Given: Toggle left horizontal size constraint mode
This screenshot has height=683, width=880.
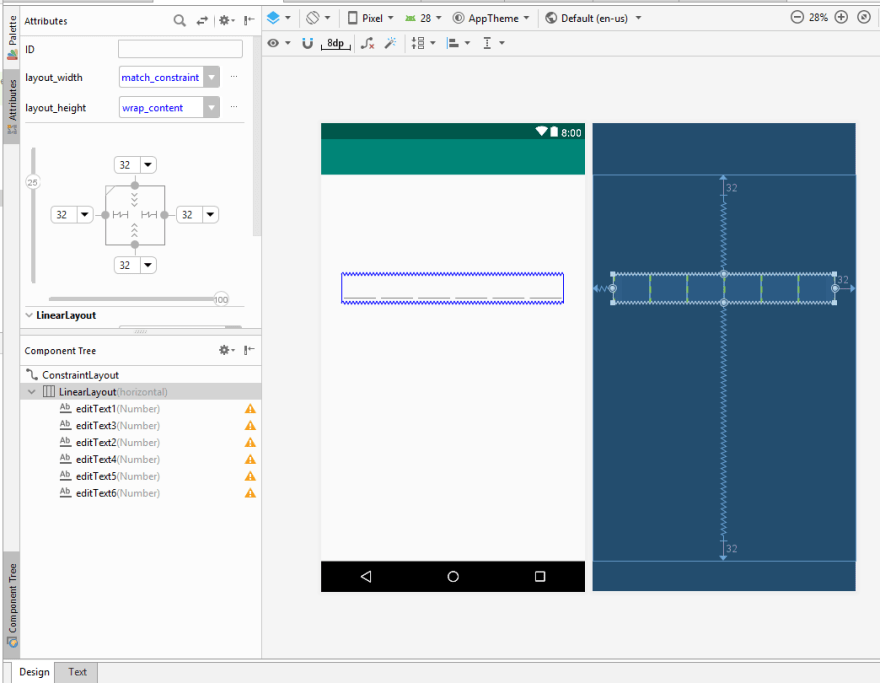Looking at the screenshot, I should (120, 215).
